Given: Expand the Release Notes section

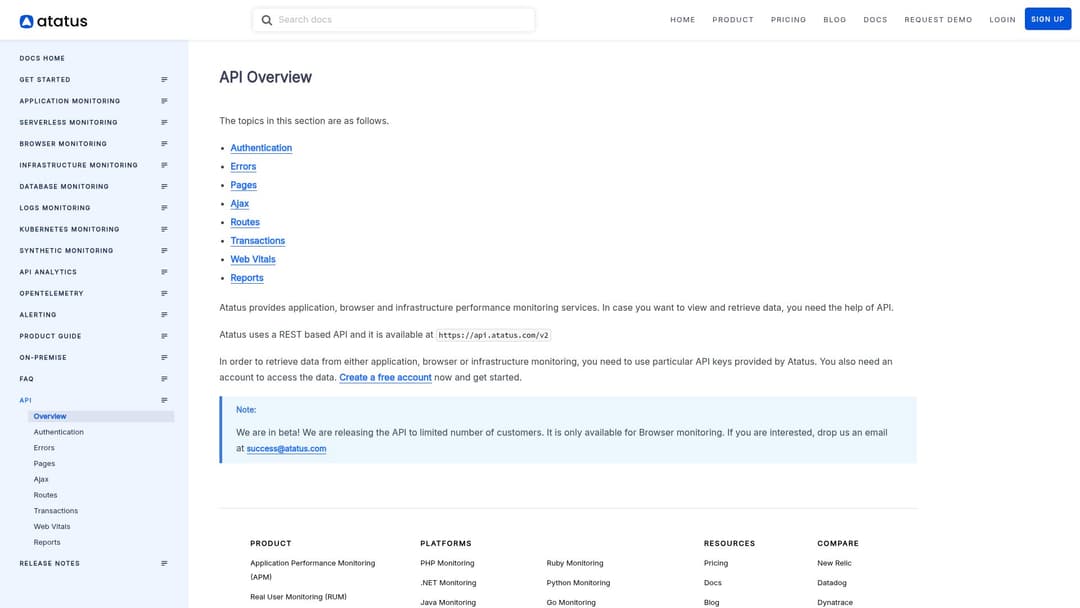Looking at the screenshot, I should (164, 563).
